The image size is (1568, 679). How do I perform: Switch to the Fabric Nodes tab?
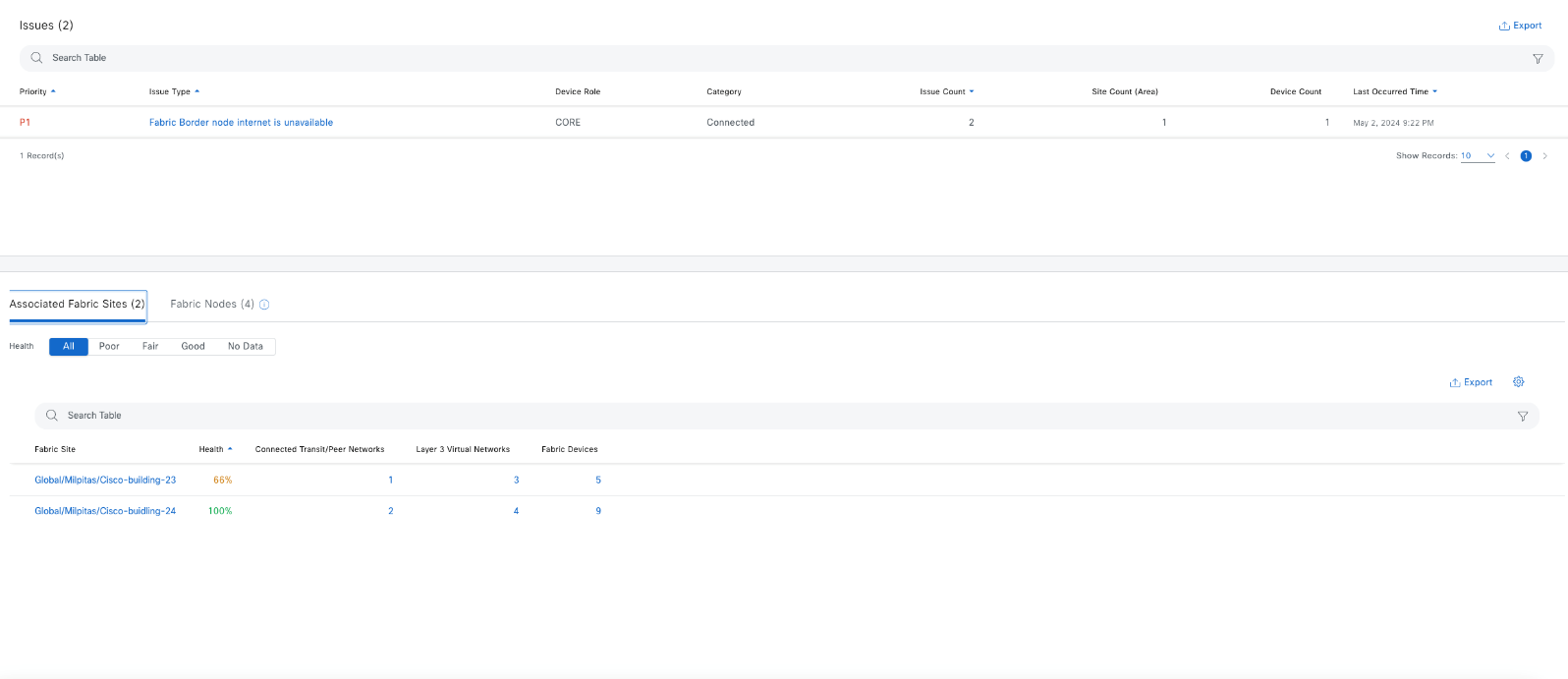click(x=212, y=305)
